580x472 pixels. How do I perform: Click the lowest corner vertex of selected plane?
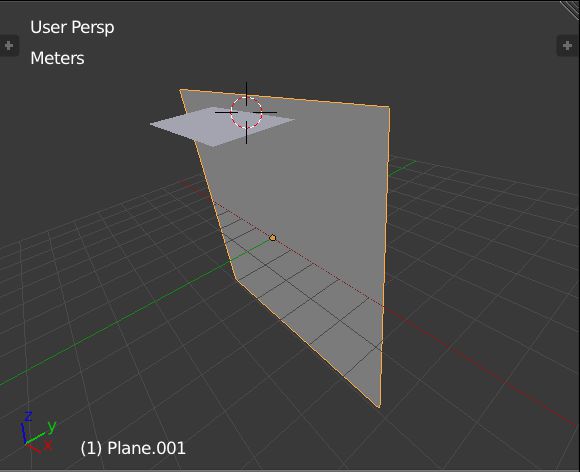coord(380,407)
